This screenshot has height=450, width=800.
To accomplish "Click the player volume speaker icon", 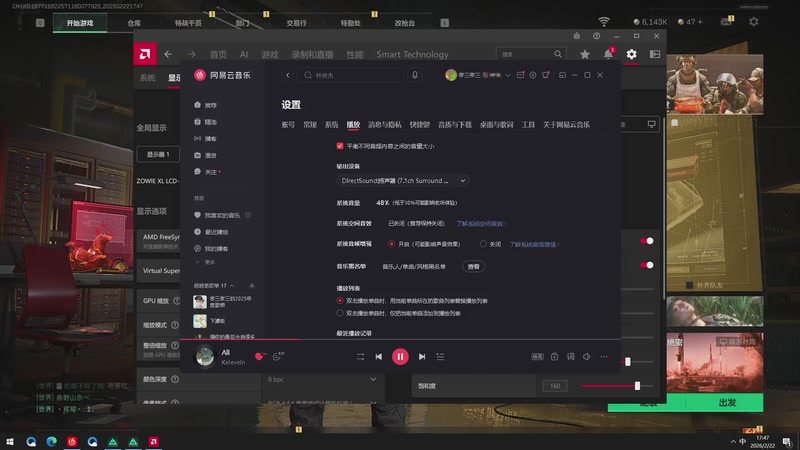I will pyautogui.click(x=587, y=357).
